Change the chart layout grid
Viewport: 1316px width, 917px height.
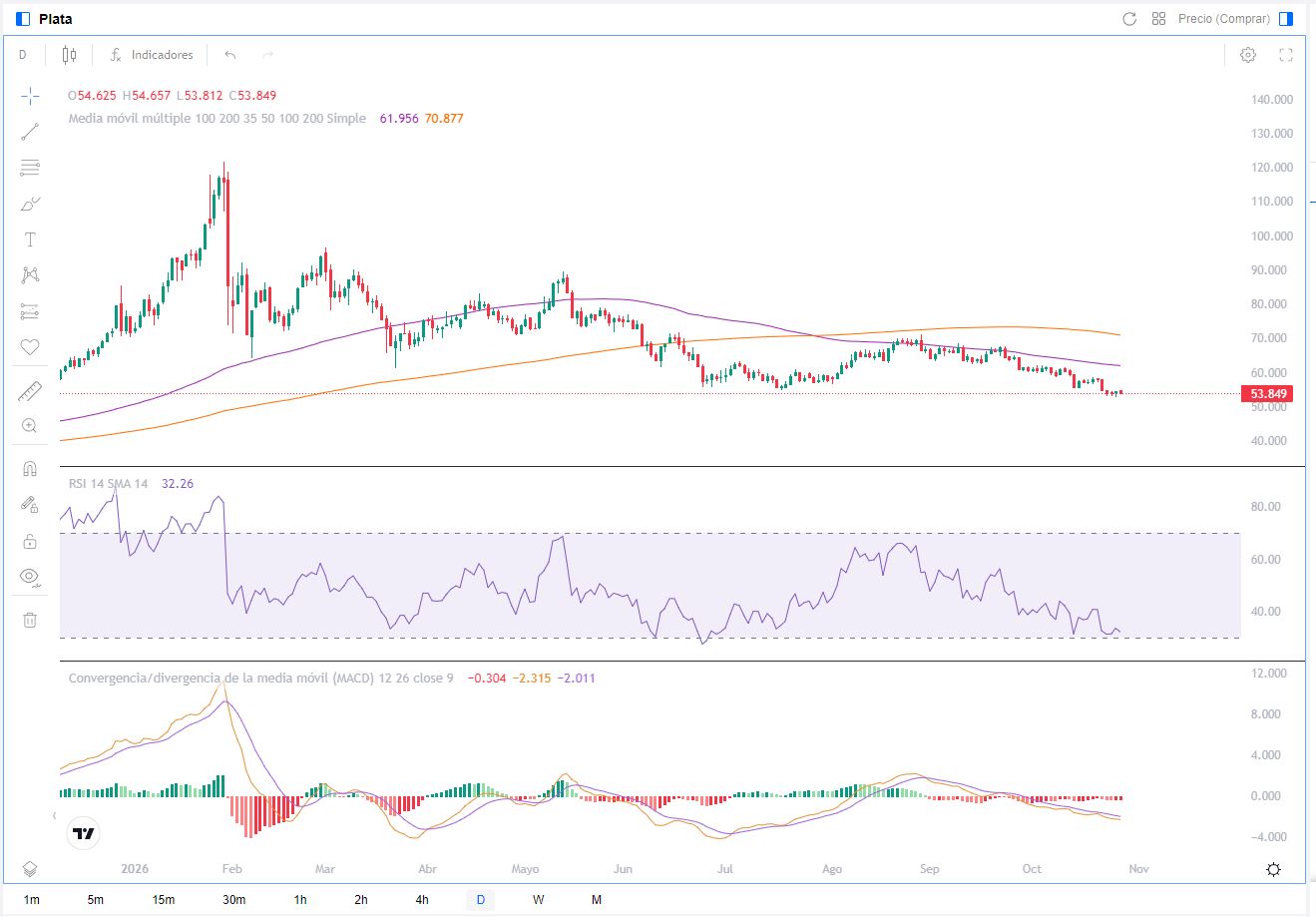point(1158,19)
